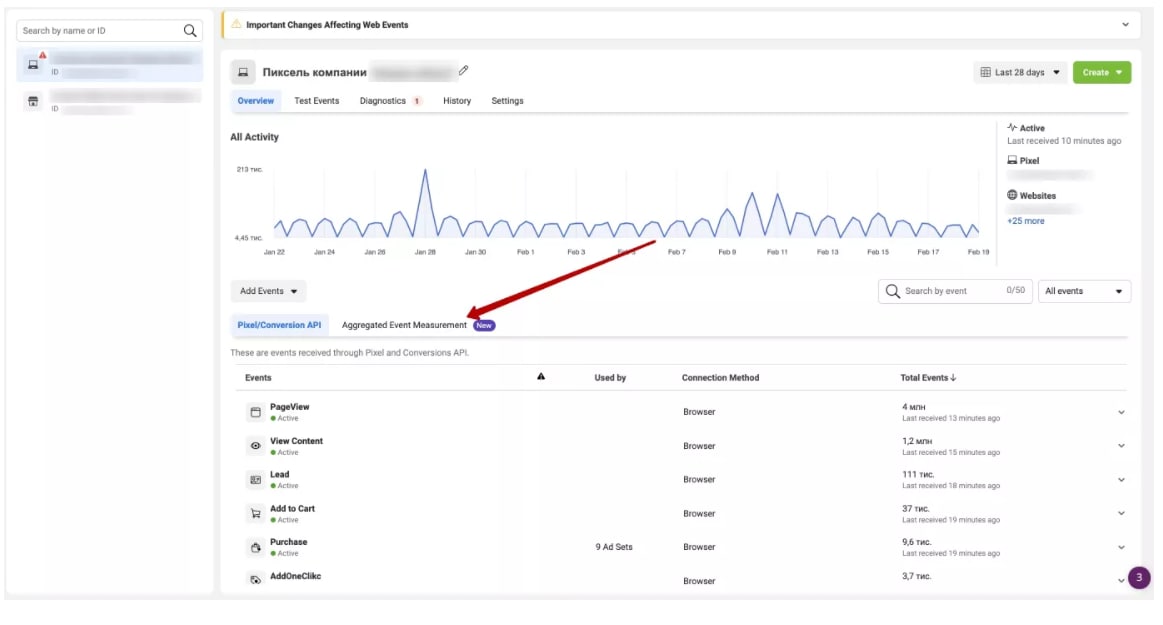Click the Purchase event icon

(255, 547)
